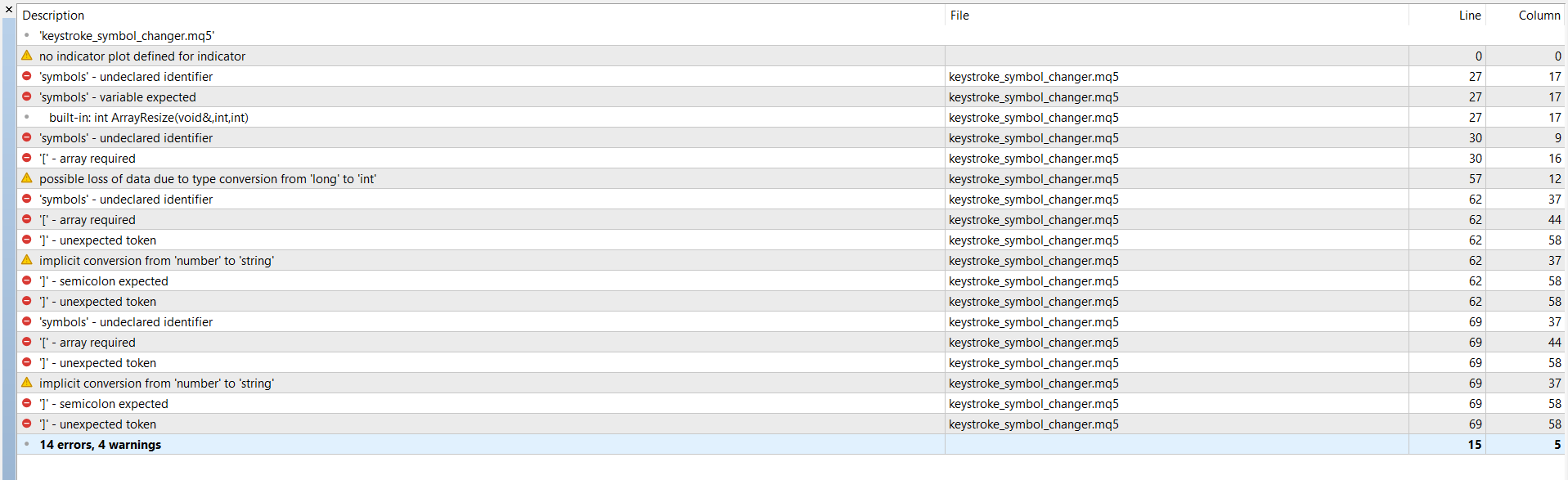
Task: Click error icon for line 30 'array required'
Action: pos(27,158)
